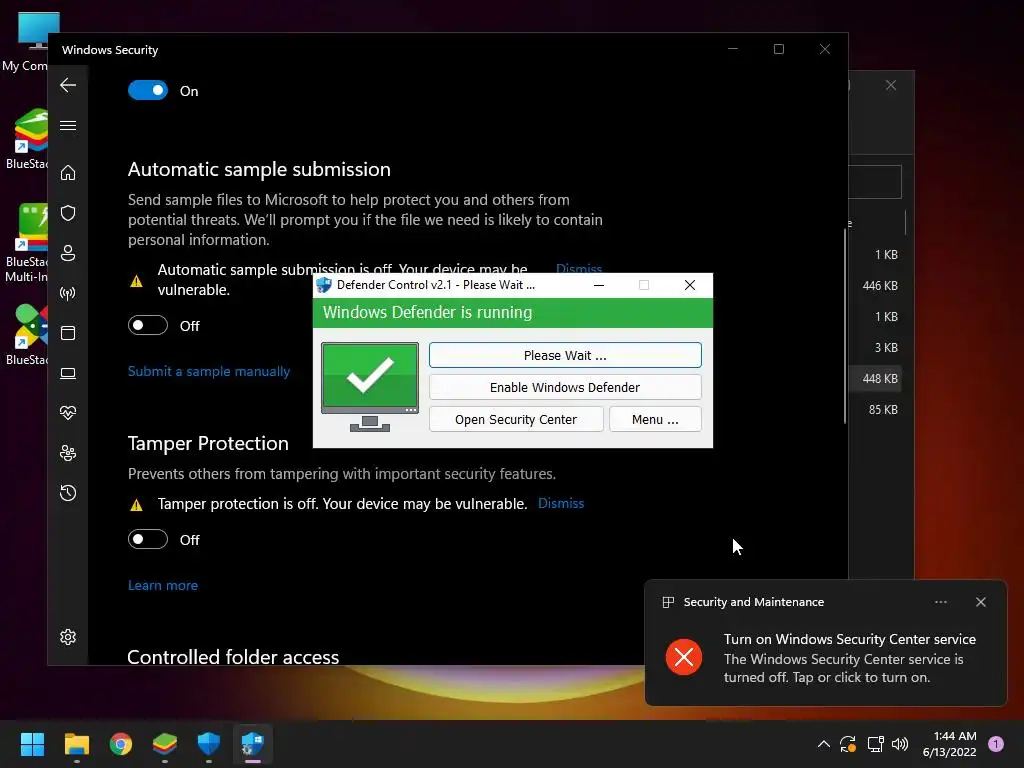This screenshot has height=768, width=1024.
Task: Open Virus & threat protection shield icon
Action: pos(68,213)
